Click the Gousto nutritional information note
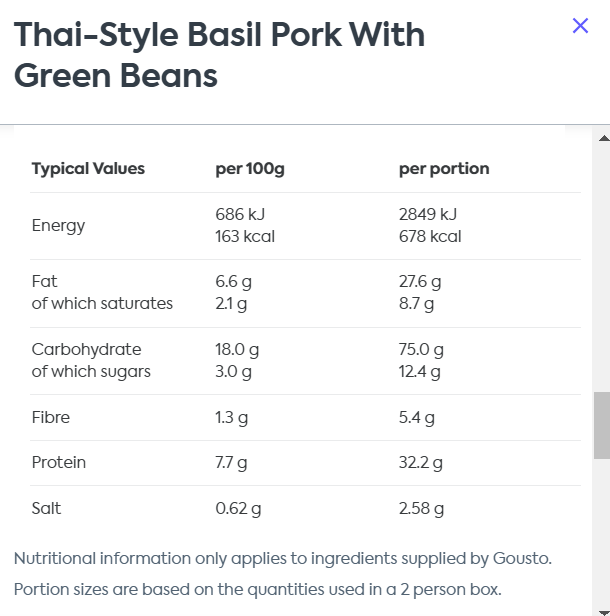This screenshot has width=610, height=616. (x=283, y=559)
